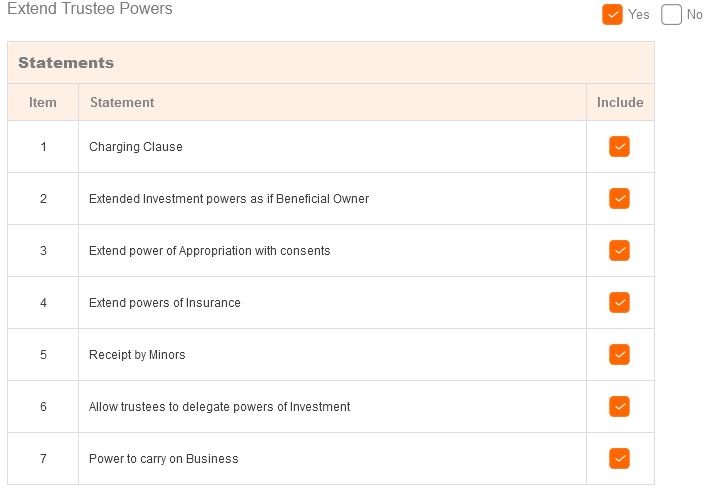This screenshot has width=721, height=492.
Task: Toggle Include for Extended Investment powers
Action: [x=619, y=199]
